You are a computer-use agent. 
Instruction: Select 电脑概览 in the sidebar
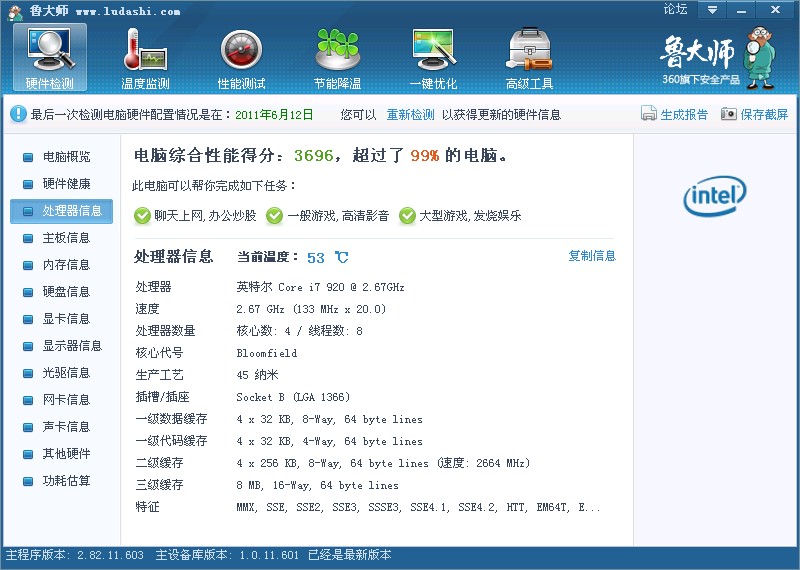tap(65, 157)
